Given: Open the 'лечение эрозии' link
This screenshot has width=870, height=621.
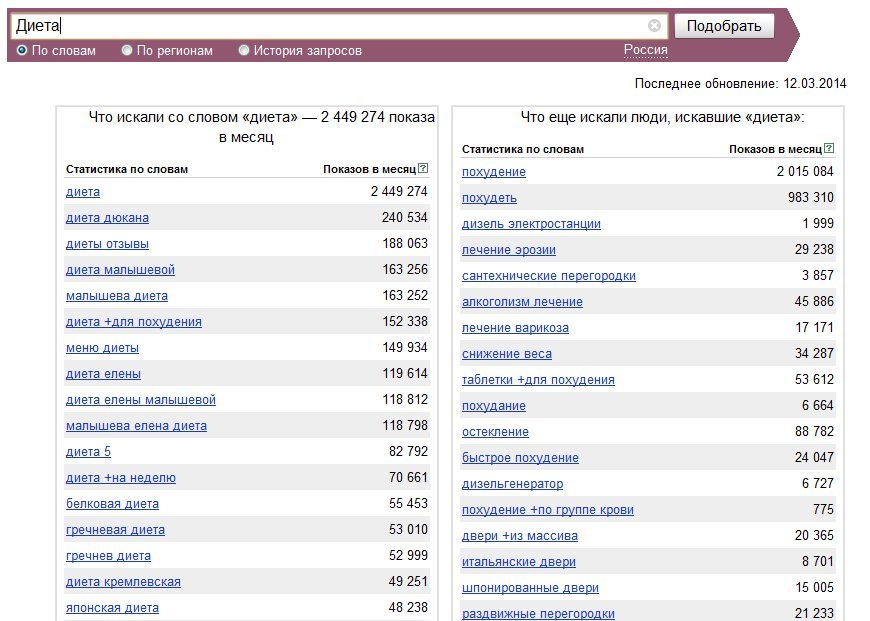Looking at the screenshot, I should click(x=508, y=250).
